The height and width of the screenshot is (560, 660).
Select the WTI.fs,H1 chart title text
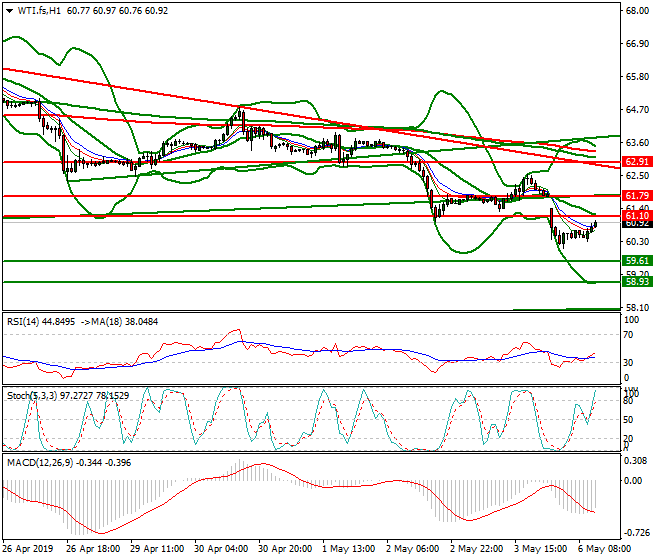(39, 11)
